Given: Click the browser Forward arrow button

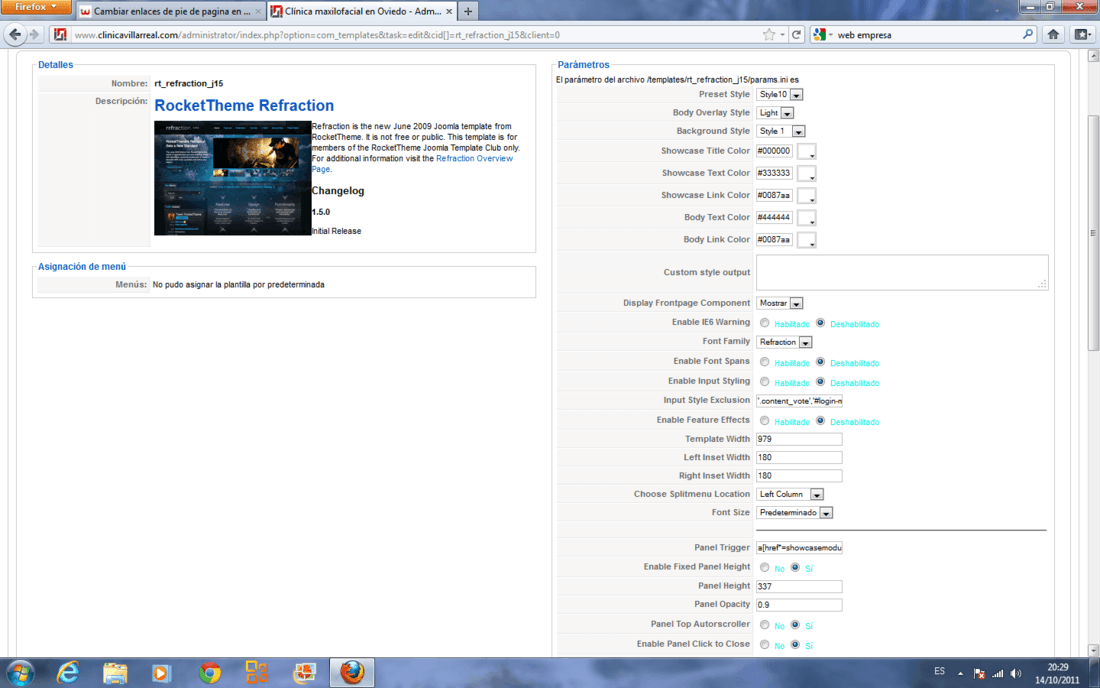Looking at the screenshot, I should click(34, 34).
